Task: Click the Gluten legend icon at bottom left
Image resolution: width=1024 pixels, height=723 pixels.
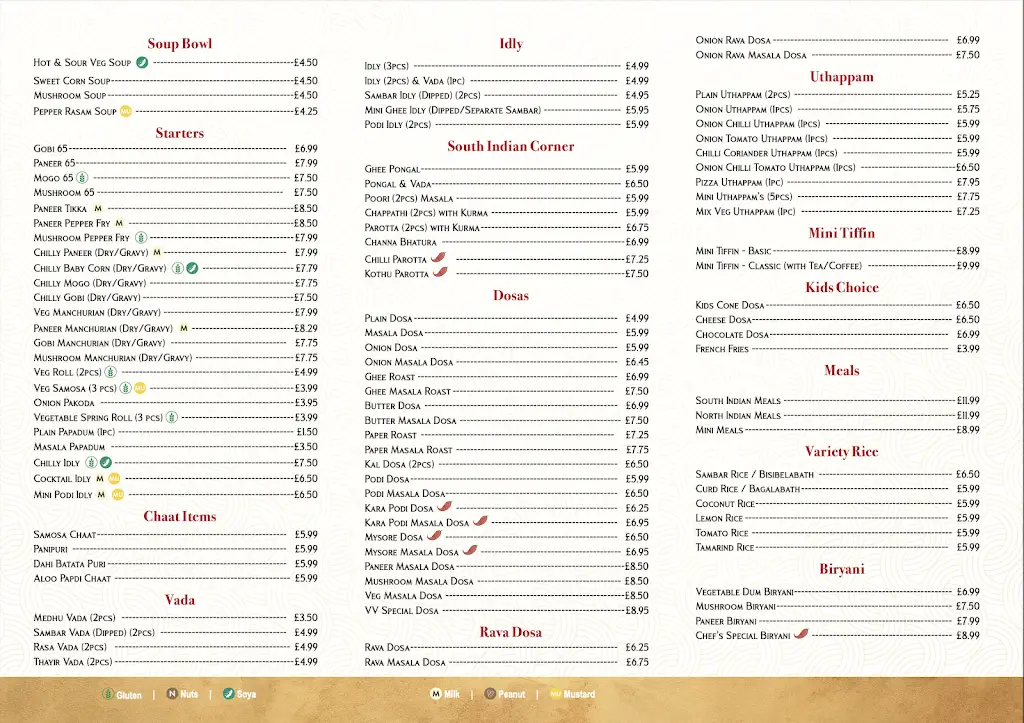Action: click(x=108, y=694)
